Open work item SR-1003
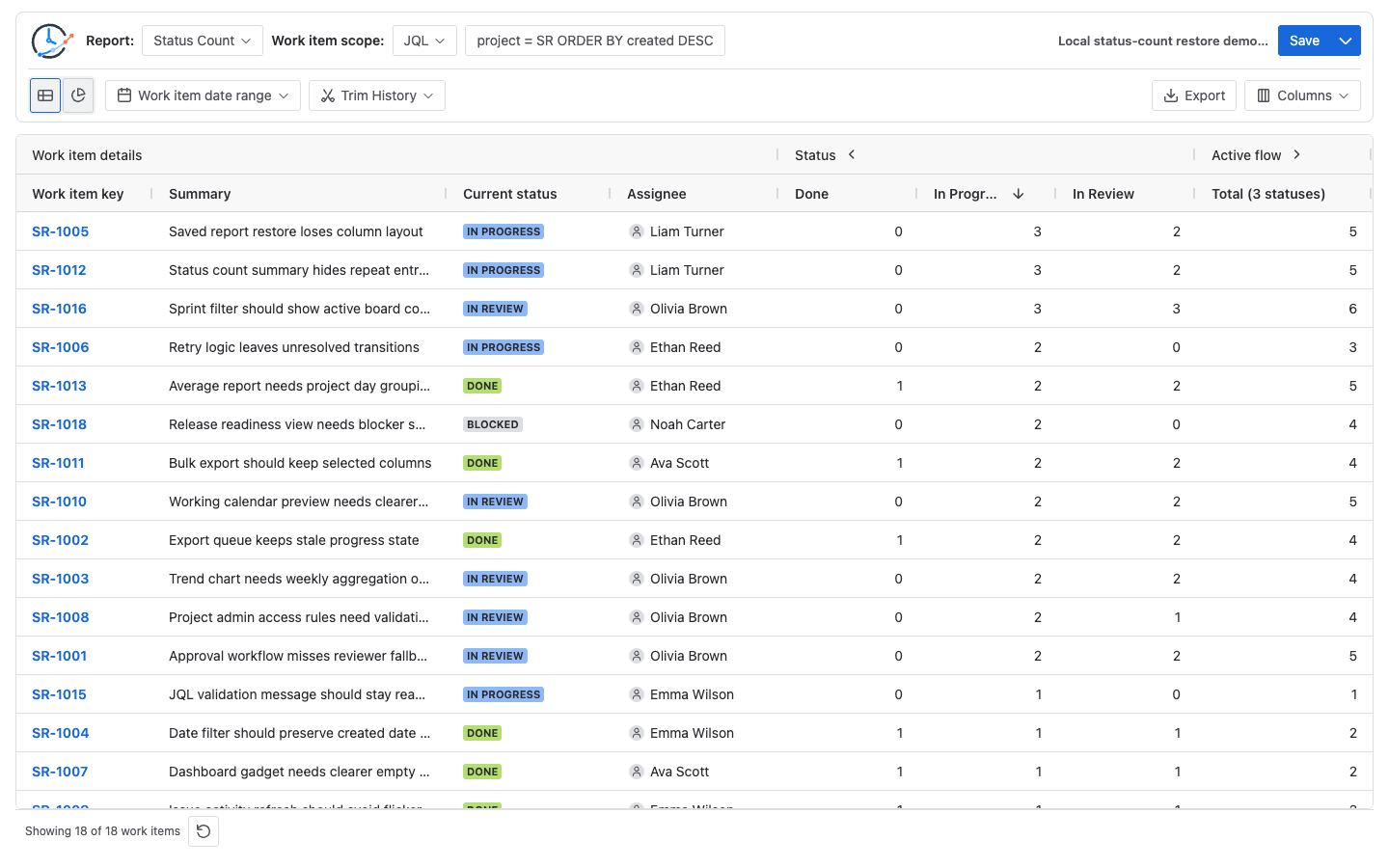This screenshot has width=1389, height=868. tap(60, 579)
